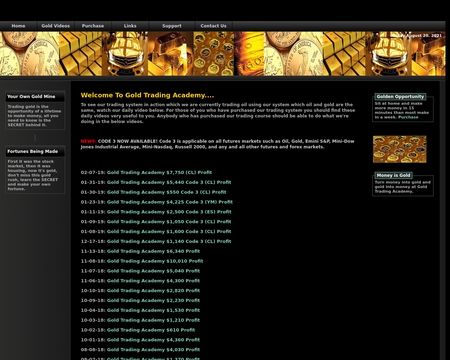This screenshot has height=360, width=450.
Task: Open the 10-01-18 $4,360 Profit link
Action: 153,340
